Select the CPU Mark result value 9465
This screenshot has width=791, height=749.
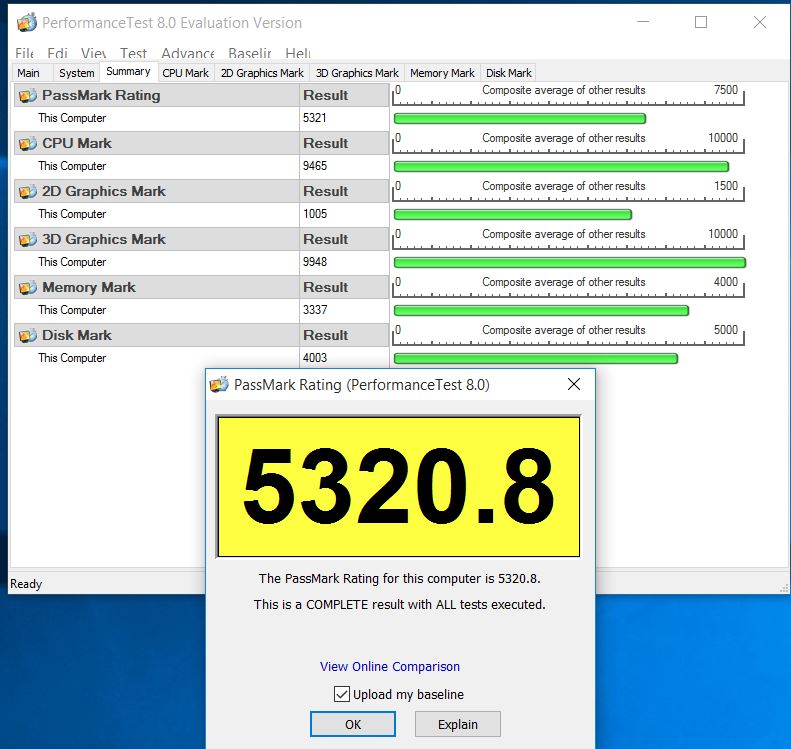point(315,166)
